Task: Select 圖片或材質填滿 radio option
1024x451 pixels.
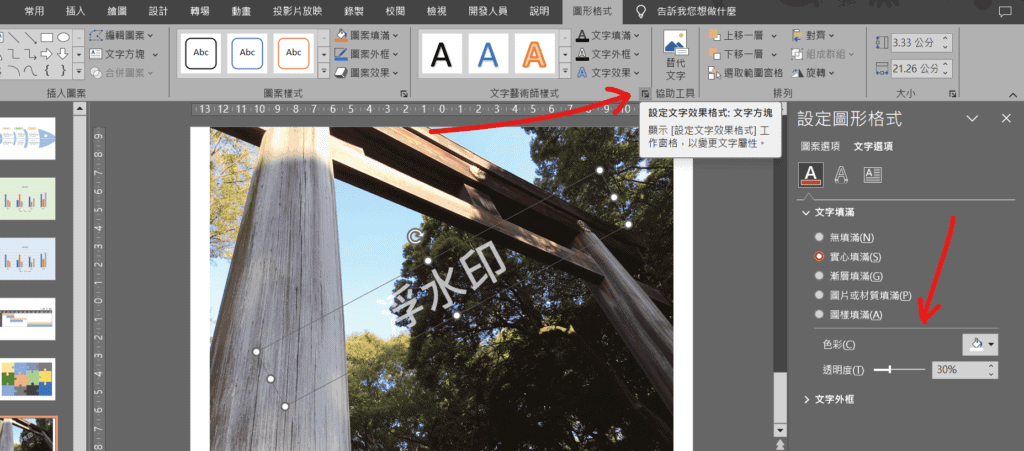Action: (x=863, y=296)
